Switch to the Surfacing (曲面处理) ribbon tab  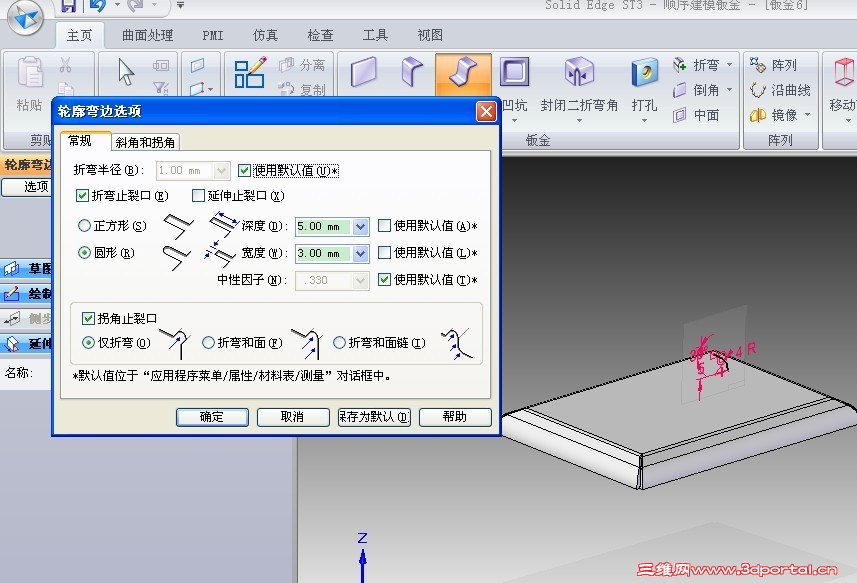[148, 36]
